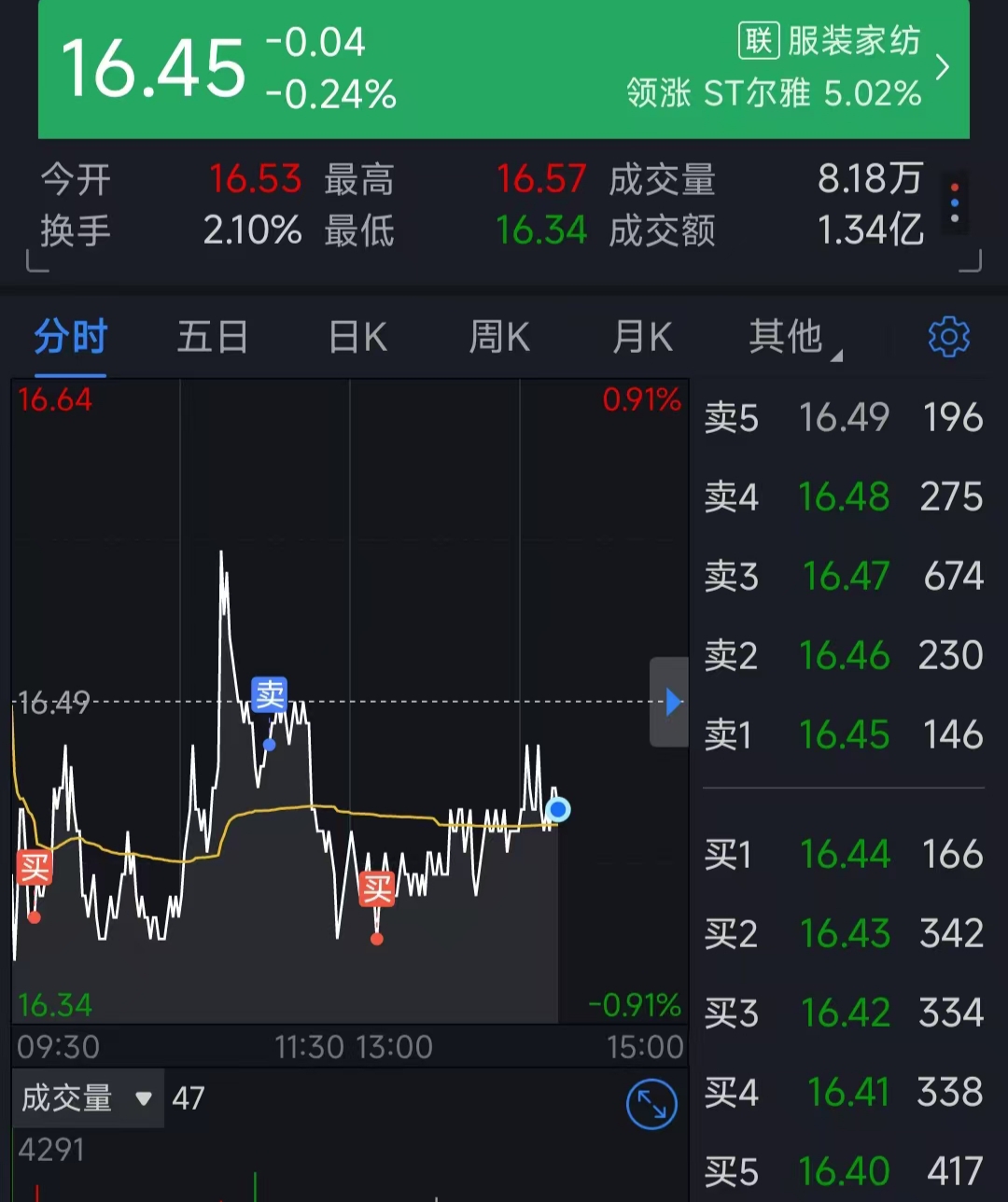Expand the 其他 chart period dropdown
This screenshot has width=1008, height=1202.
click(x=794, y=337)
